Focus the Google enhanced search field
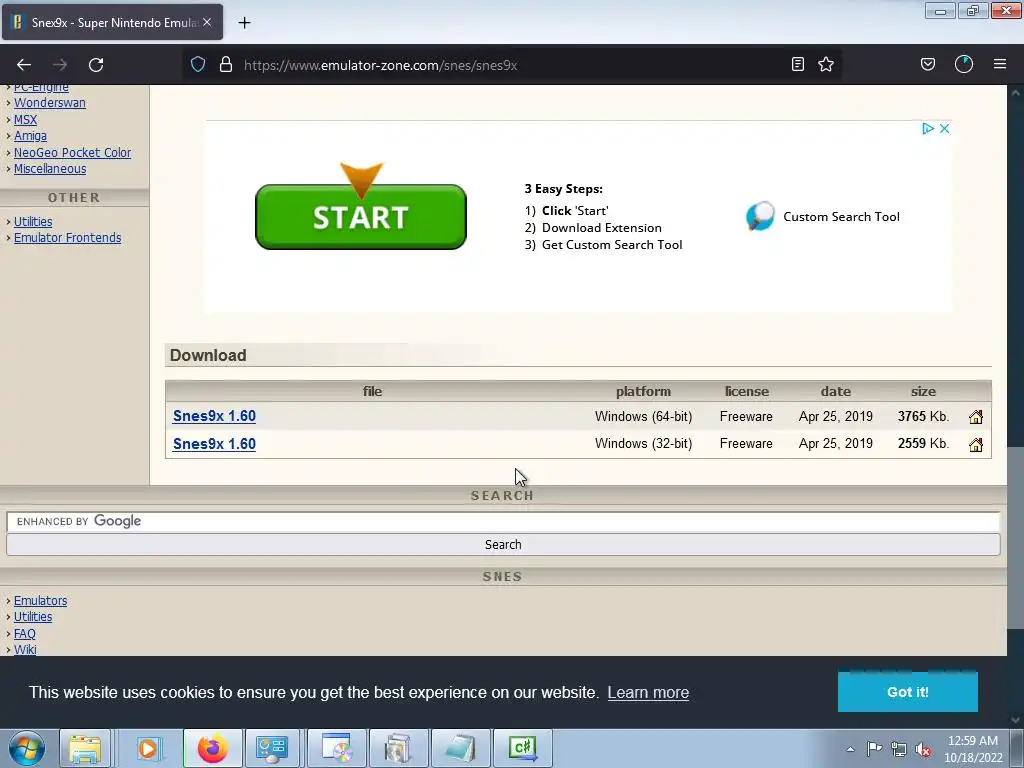Viewport: 1024px width, 768px height. click(x=503, y=521)
